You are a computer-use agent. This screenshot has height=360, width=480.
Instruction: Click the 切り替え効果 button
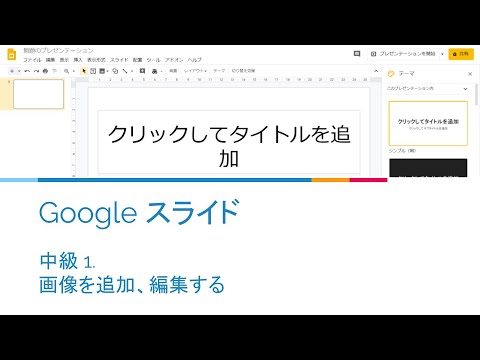coord(243,71)
